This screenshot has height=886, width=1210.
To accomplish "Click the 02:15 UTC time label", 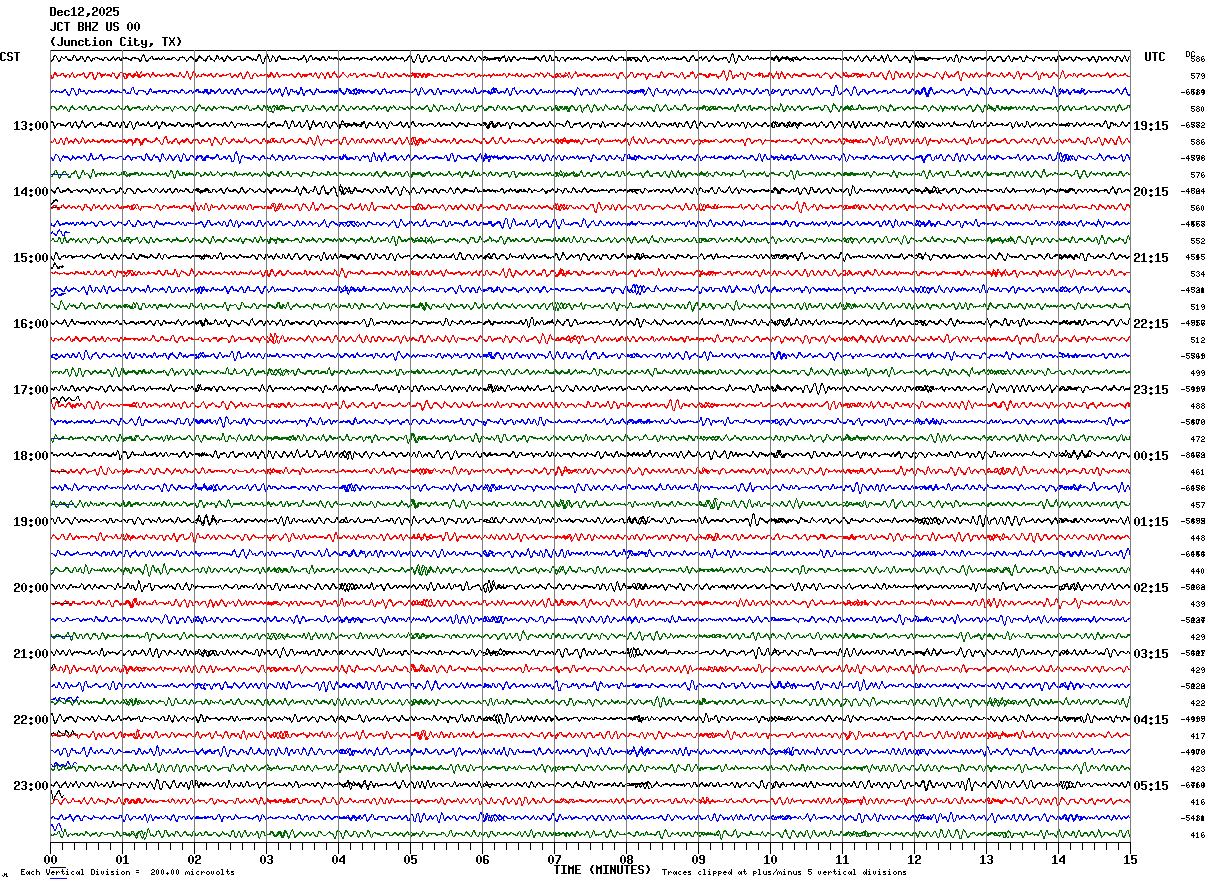I will pyautogui.click(x=1151, y=588).
